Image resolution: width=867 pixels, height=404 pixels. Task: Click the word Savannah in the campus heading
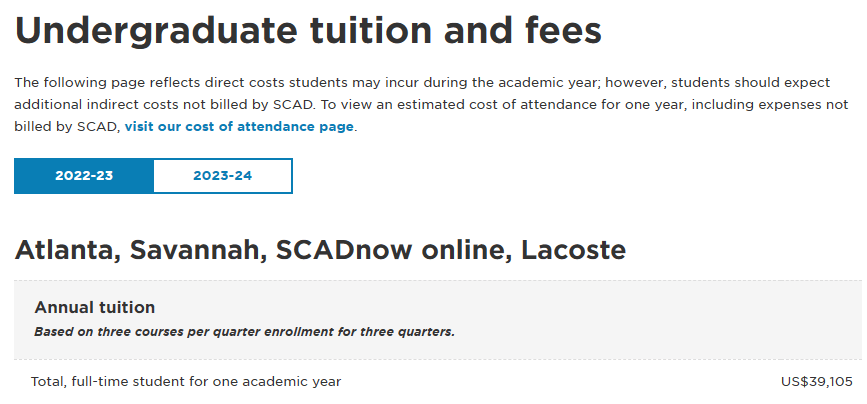point(198,250)
